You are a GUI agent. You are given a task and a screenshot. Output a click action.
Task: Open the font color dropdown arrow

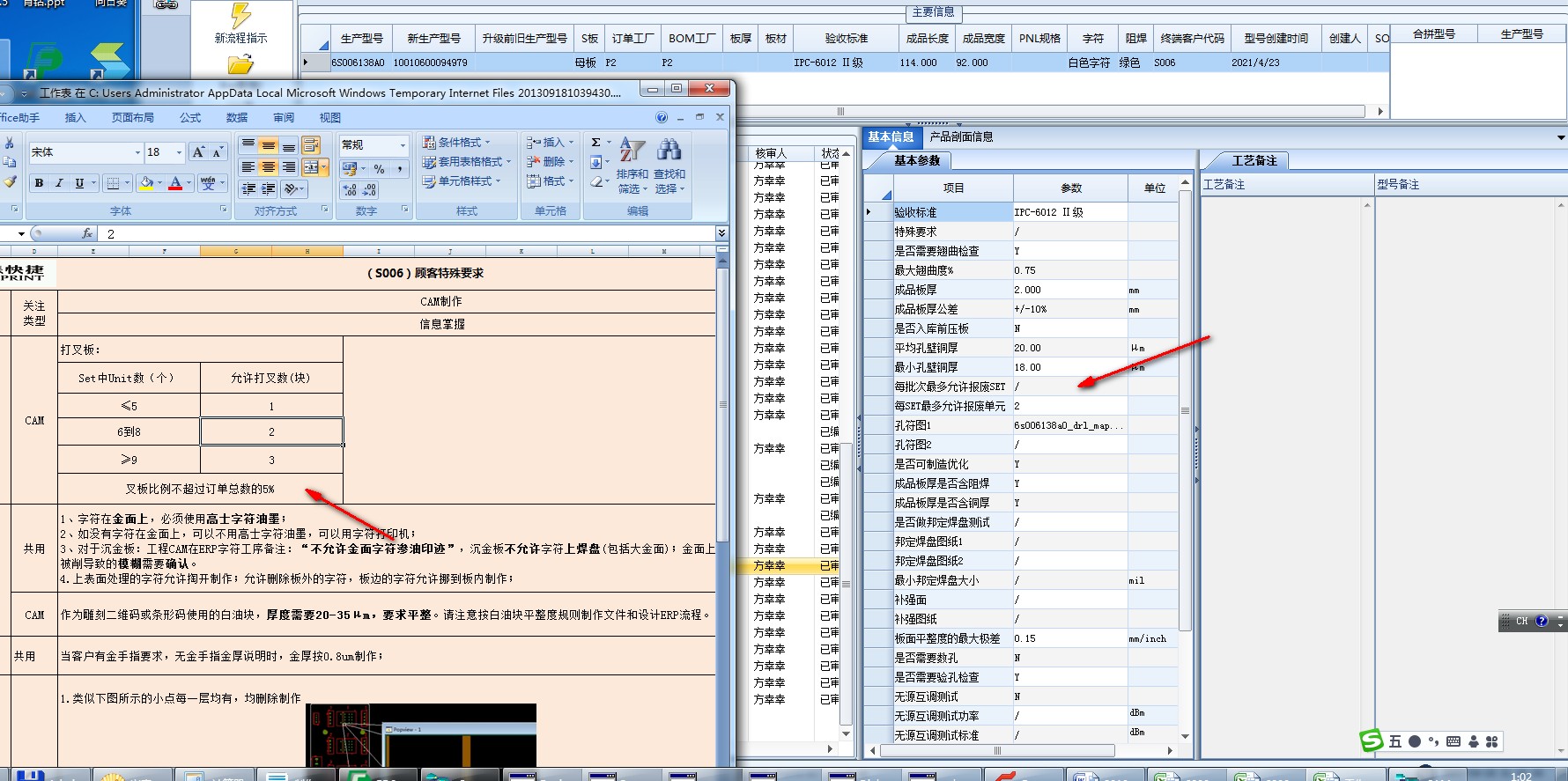click(x=189, y=183)
